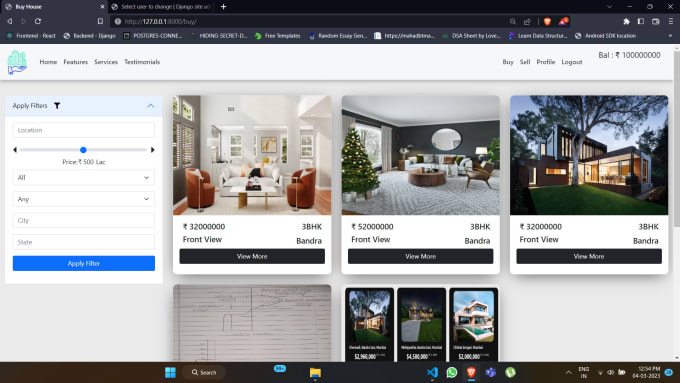Click the real estate site logo
Image resolution: width=680 pixels, height=383 pixels.
17,62
